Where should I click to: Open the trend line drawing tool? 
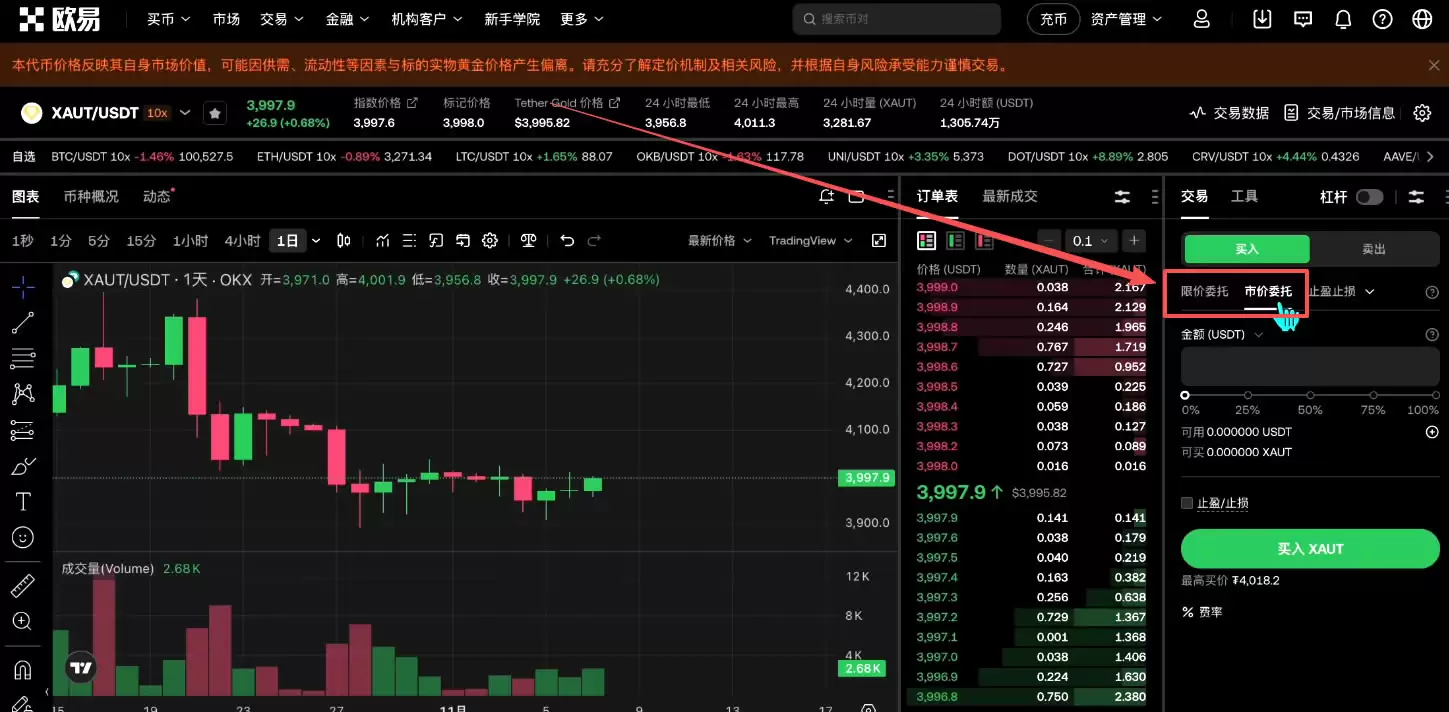click(x=24, y=322)
